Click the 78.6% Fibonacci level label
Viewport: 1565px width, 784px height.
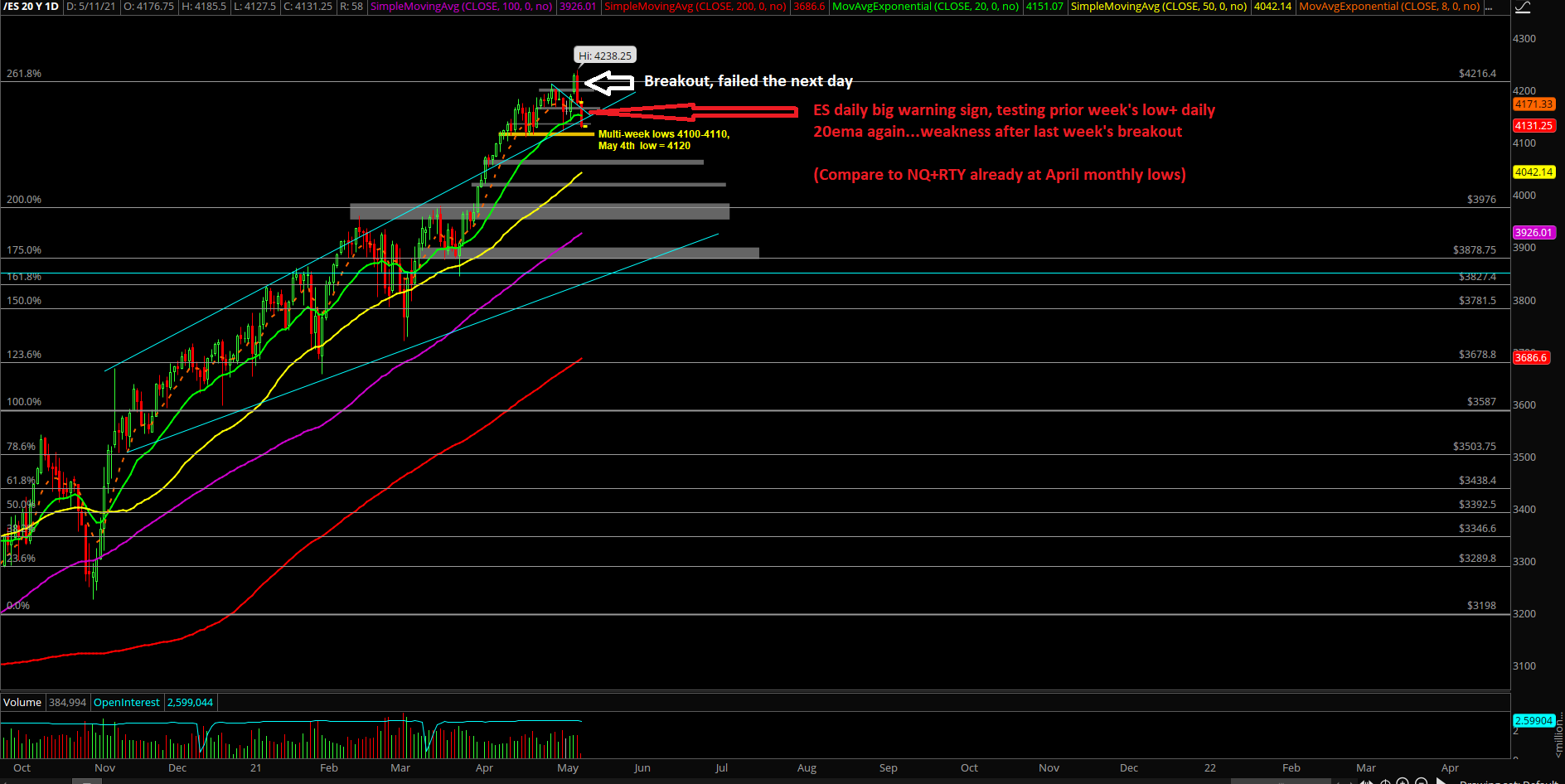click(22, 447)
